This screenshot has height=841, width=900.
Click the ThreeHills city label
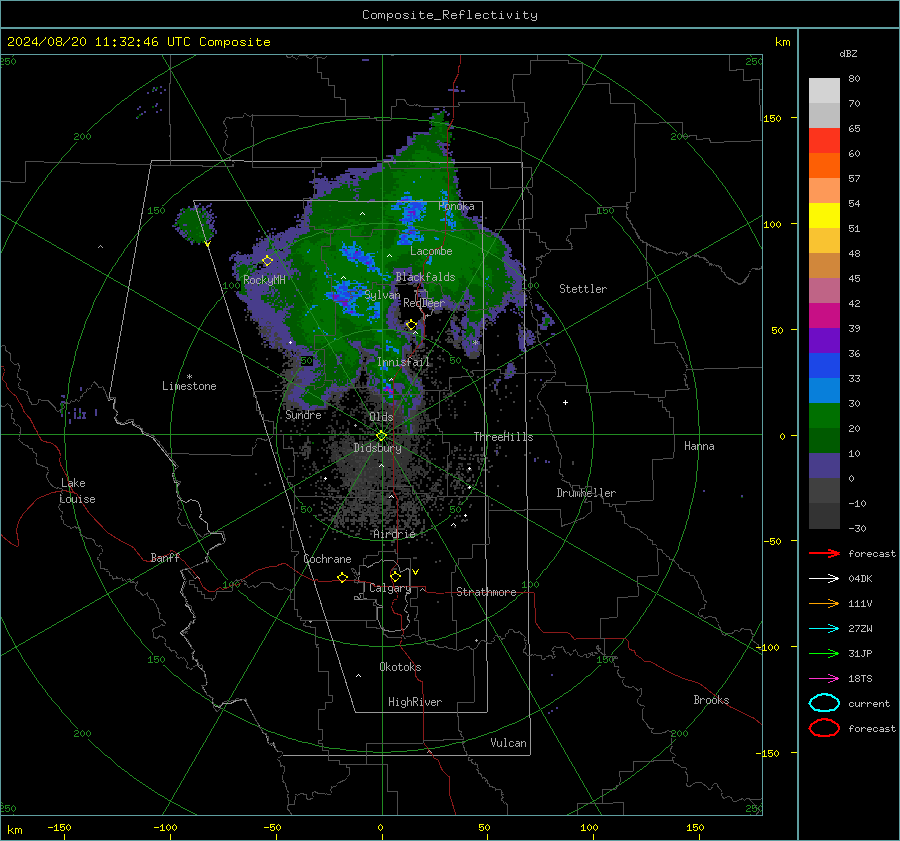tap(503, 437)
